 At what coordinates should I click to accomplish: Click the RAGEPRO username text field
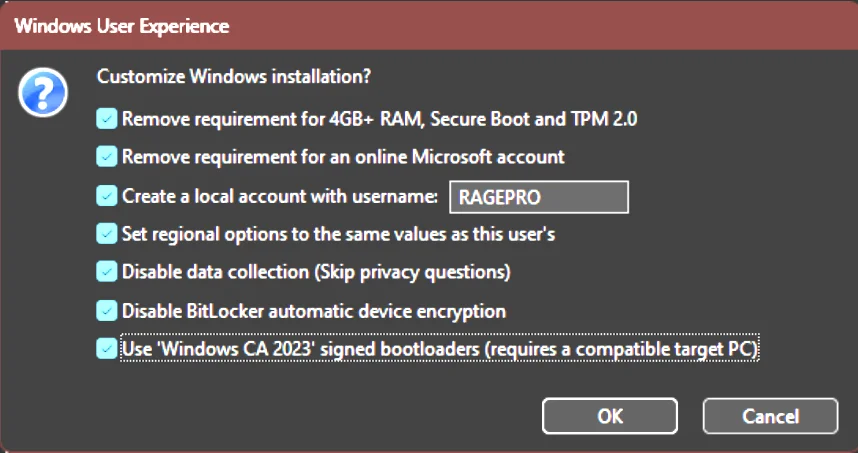(x=539, y=197)
